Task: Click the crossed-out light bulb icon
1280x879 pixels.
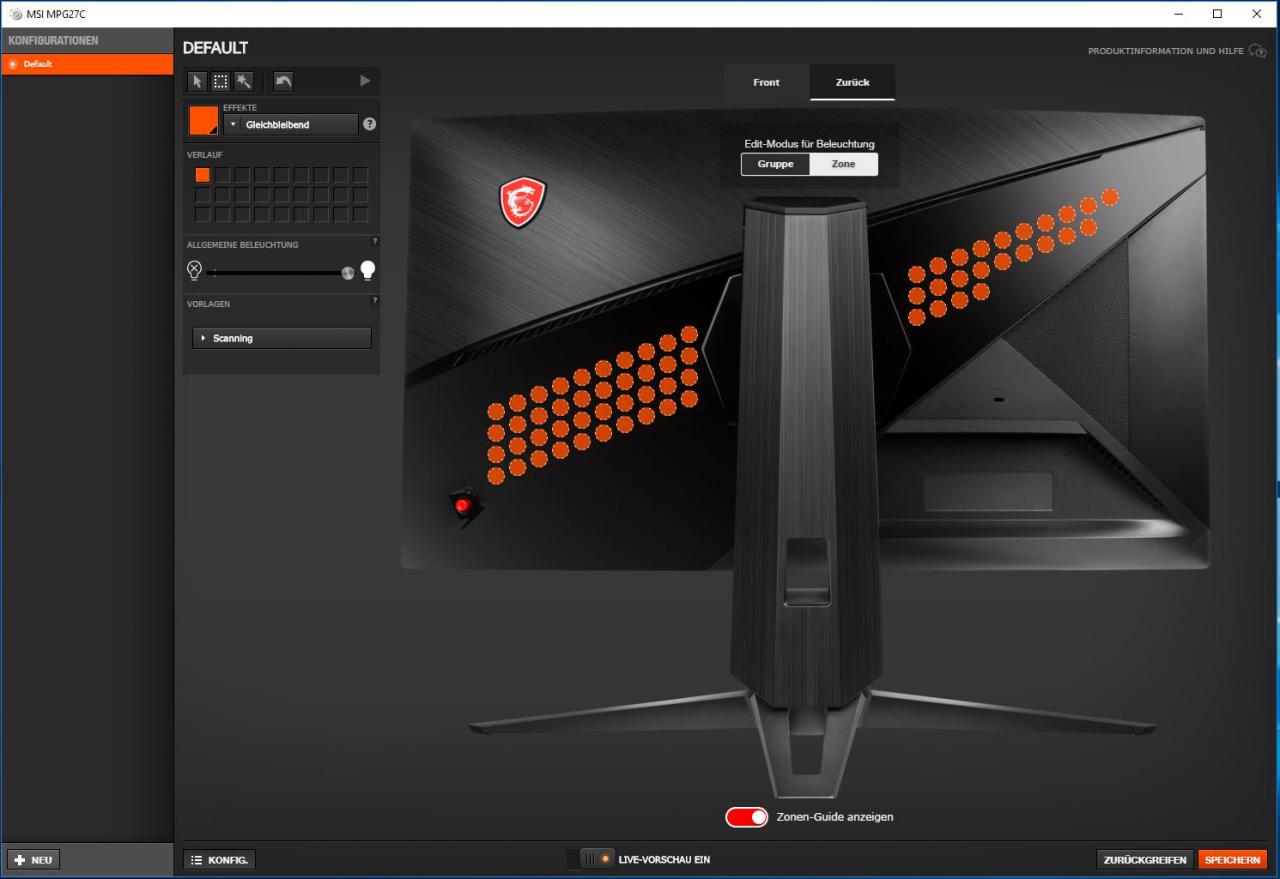Action: click(194, 270)
